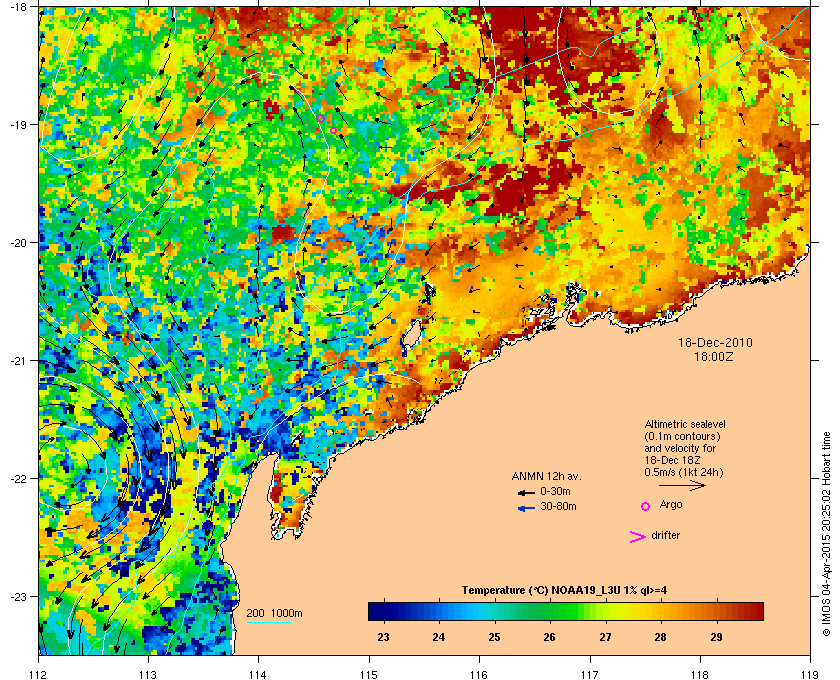Click the longitude axis label '118'
840x680 pixels.
click(x=700, y=674)
